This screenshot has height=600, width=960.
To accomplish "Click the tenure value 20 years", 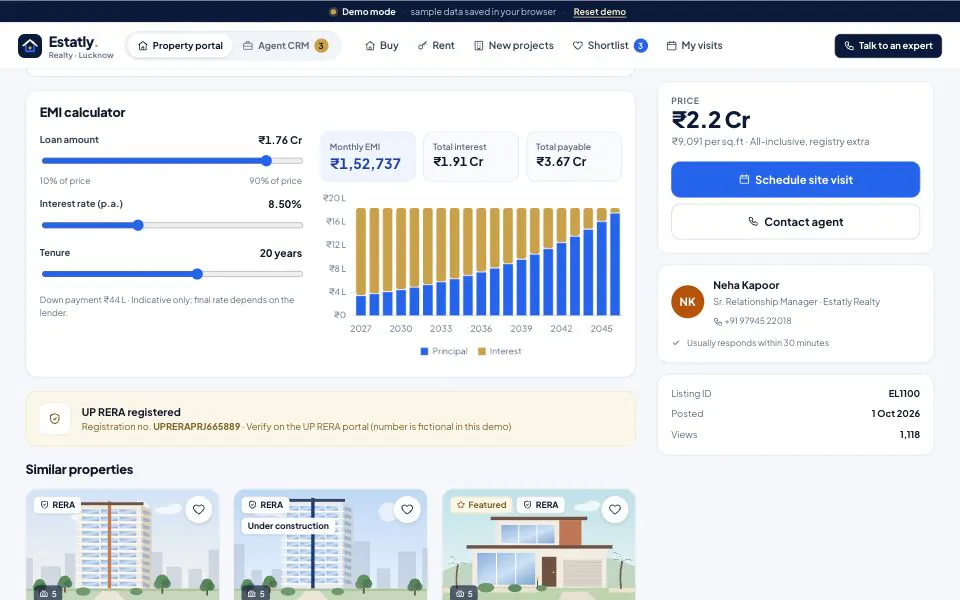I will tap(280, 253).
